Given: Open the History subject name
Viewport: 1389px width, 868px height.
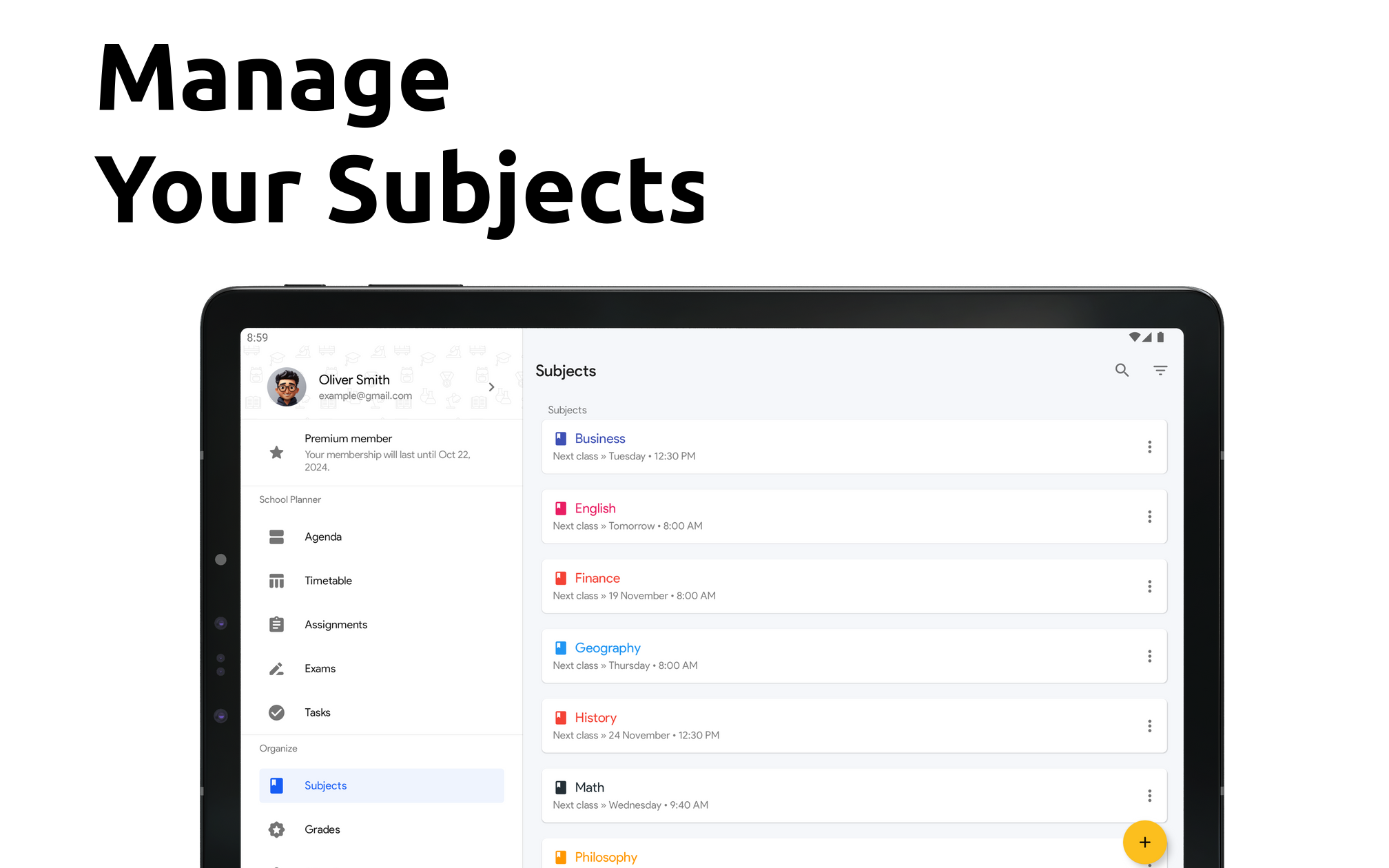Looking at the screenshot, I should pyautogui.click(x=595, y=718).
